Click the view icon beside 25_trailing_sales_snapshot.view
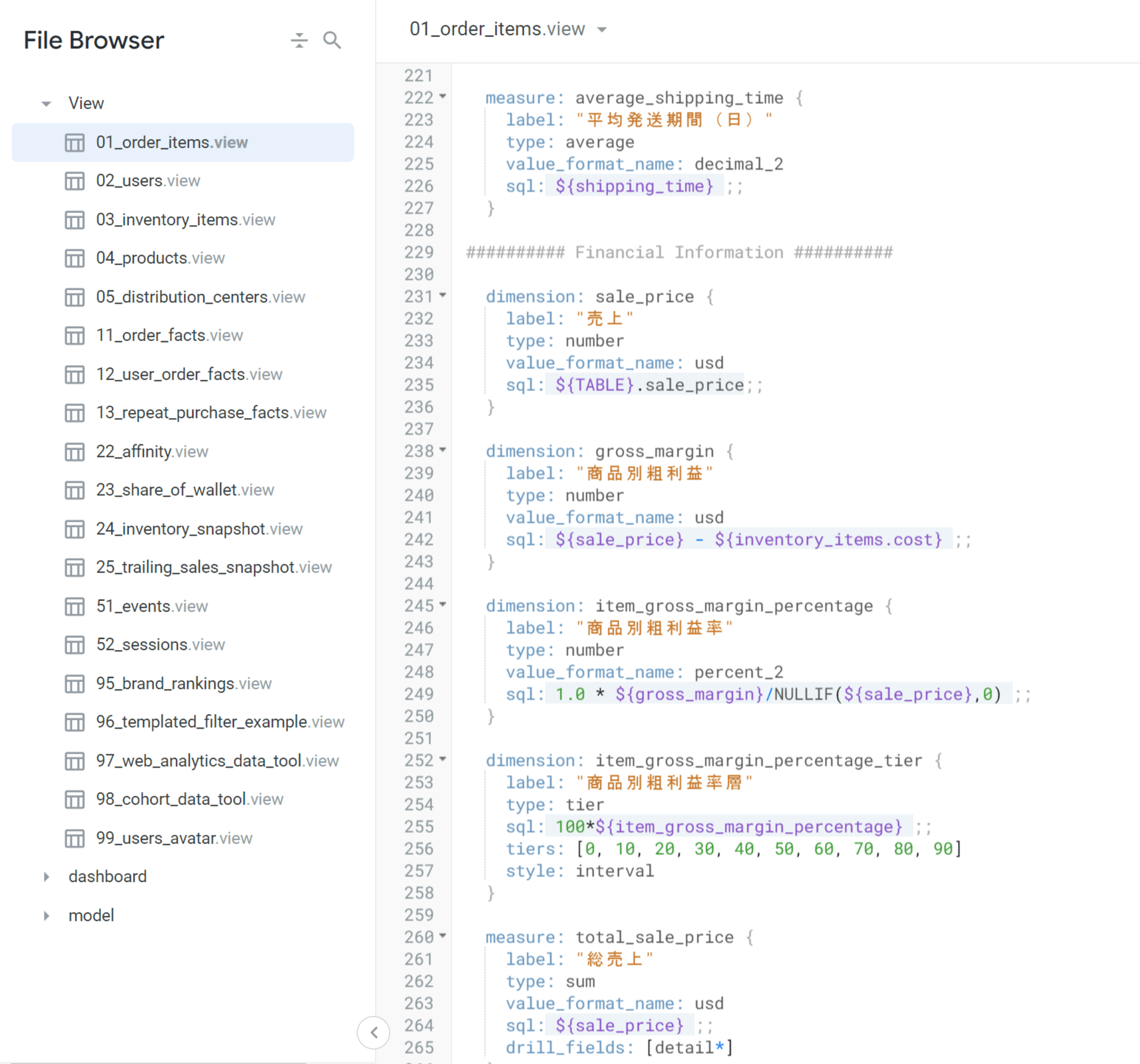Screen dimensions: 1140x1064 (75, 568)
